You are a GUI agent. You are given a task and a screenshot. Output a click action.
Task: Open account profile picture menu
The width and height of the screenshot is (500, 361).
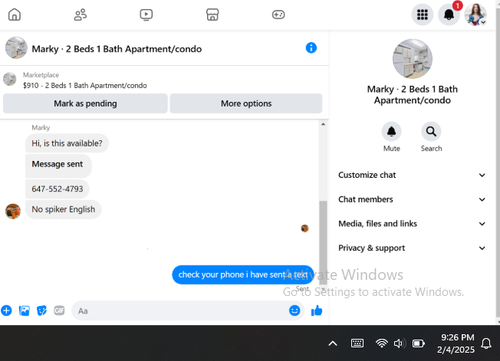coord(476,15)
